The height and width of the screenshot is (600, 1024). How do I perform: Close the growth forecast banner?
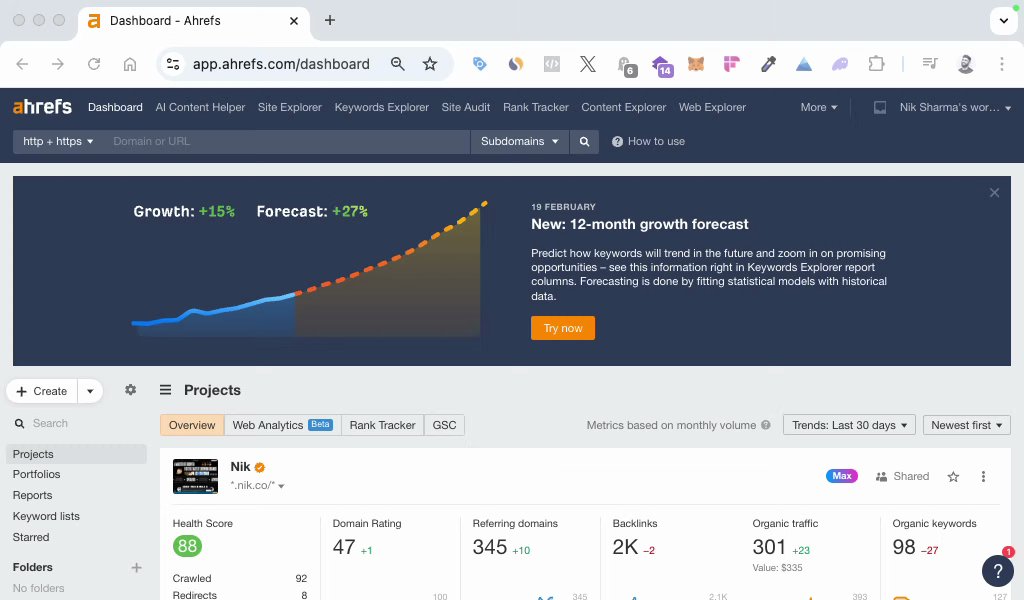[x=994, y=193]
